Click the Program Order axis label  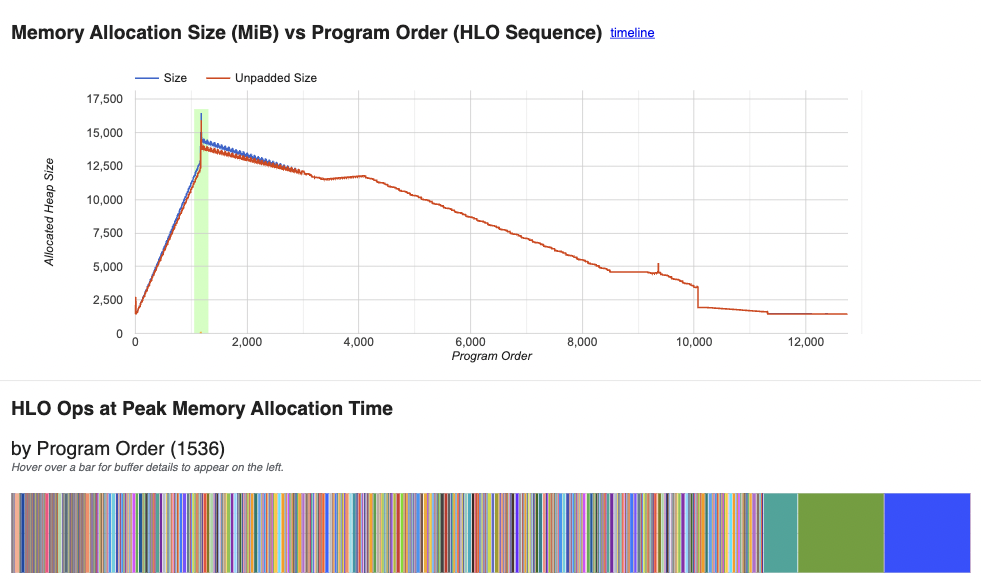pos(491,356)
